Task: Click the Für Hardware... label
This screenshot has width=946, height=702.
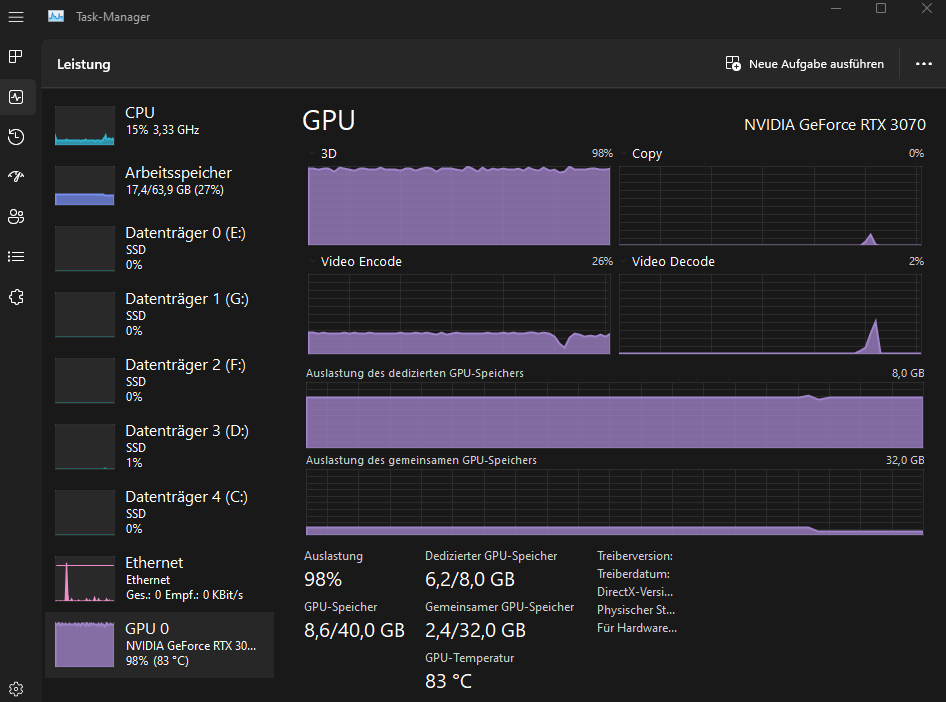Action: coord(637,628)
